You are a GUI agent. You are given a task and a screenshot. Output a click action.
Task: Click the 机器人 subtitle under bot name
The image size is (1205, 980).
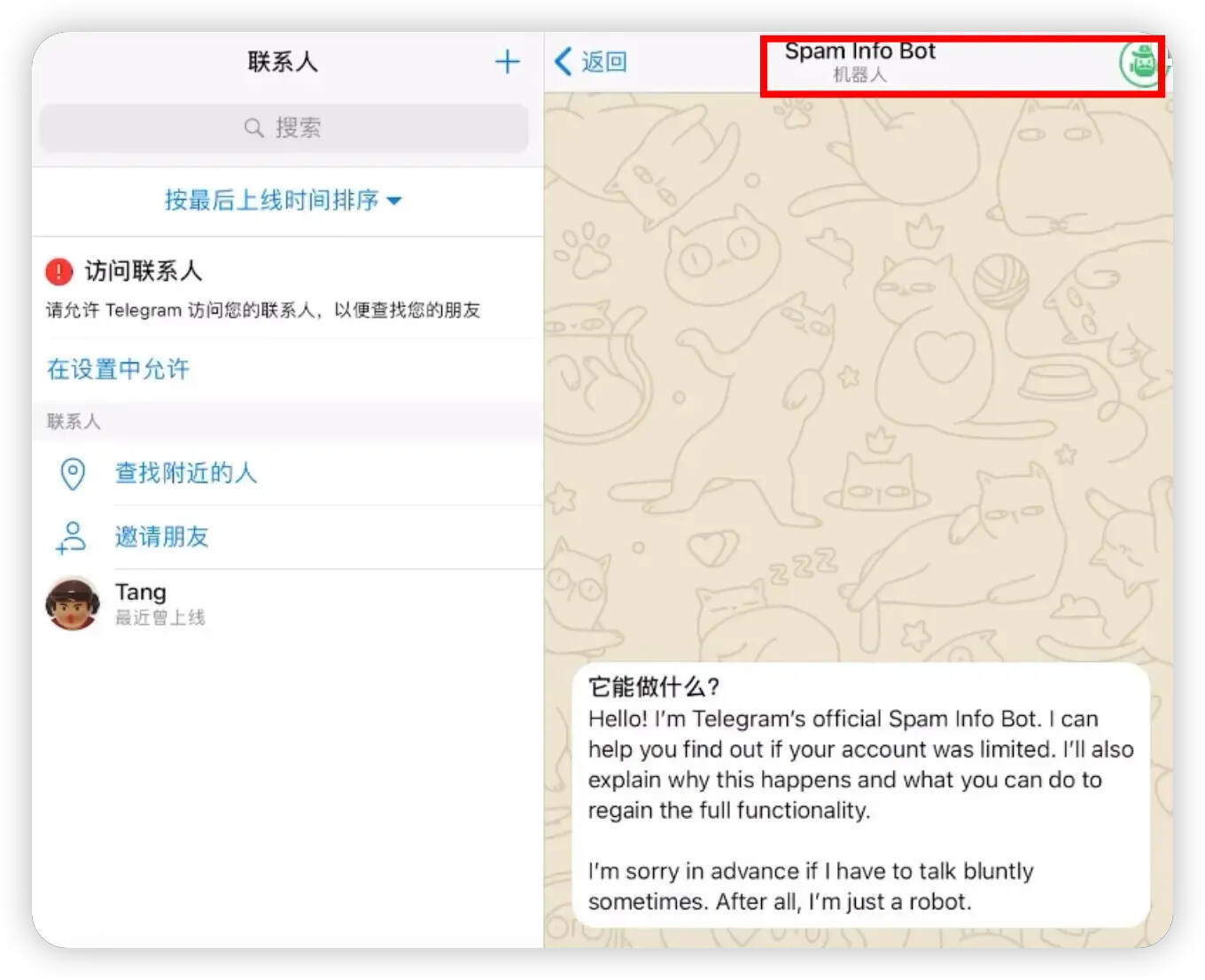[859, 75]
